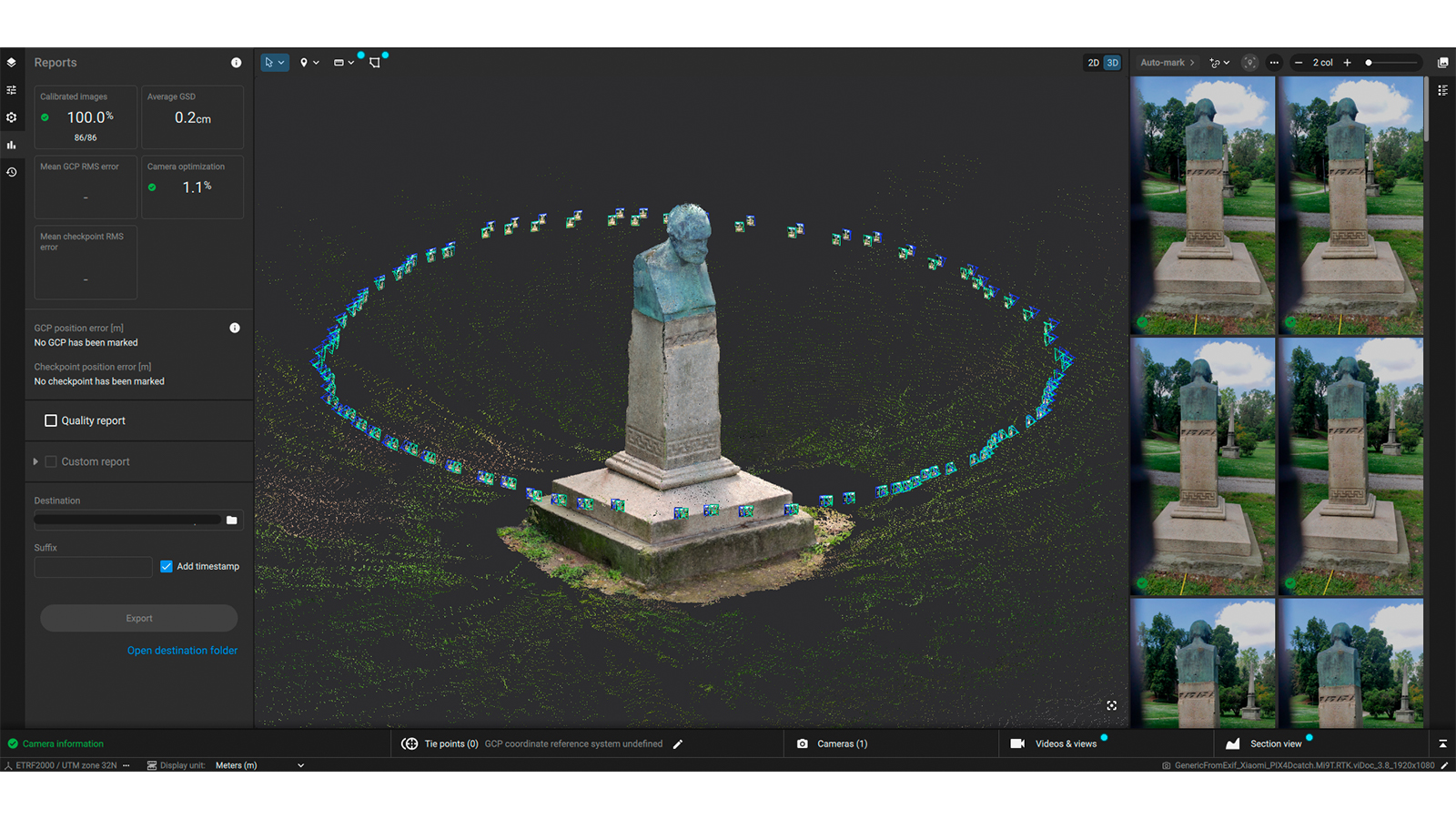Expand the Custom report section
The image size is (1456, 819).
[35, 461]
